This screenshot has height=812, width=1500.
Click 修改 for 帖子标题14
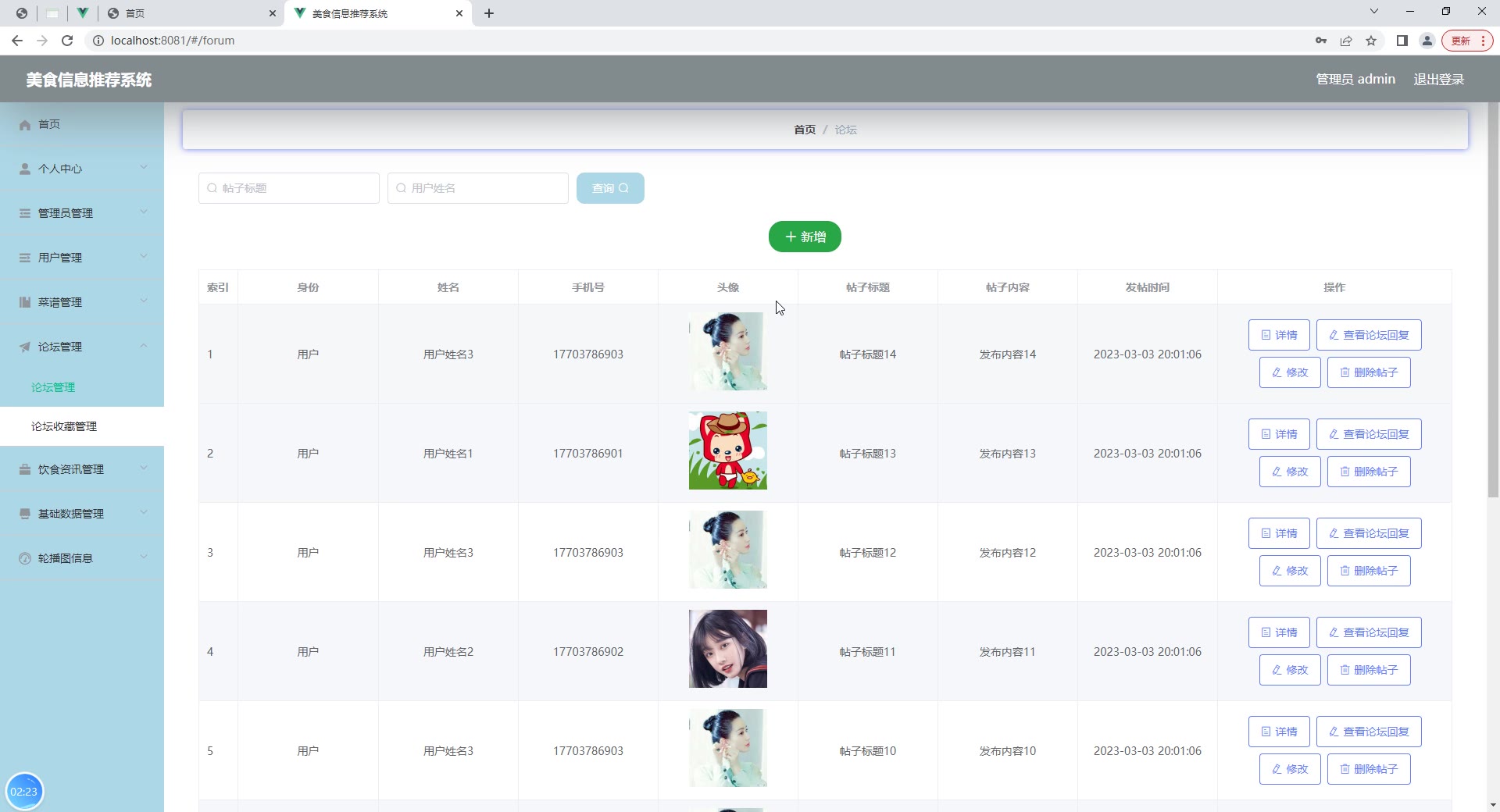(1290, 372)
